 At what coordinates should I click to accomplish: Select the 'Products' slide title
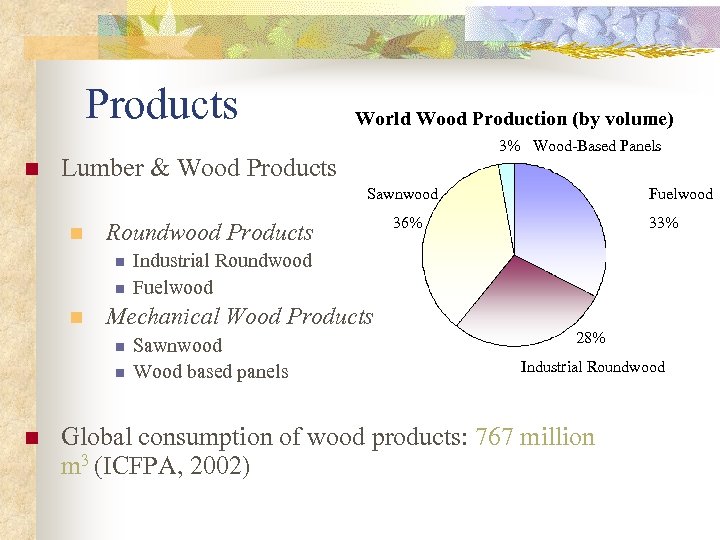[162, 104]
